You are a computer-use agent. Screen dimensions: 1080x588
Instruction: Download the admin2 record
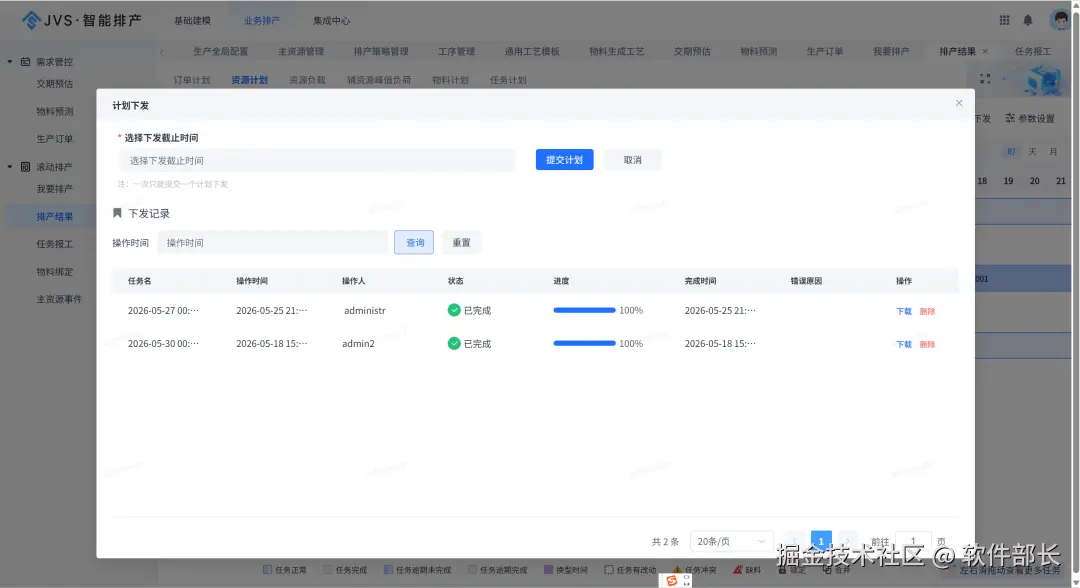904,344
